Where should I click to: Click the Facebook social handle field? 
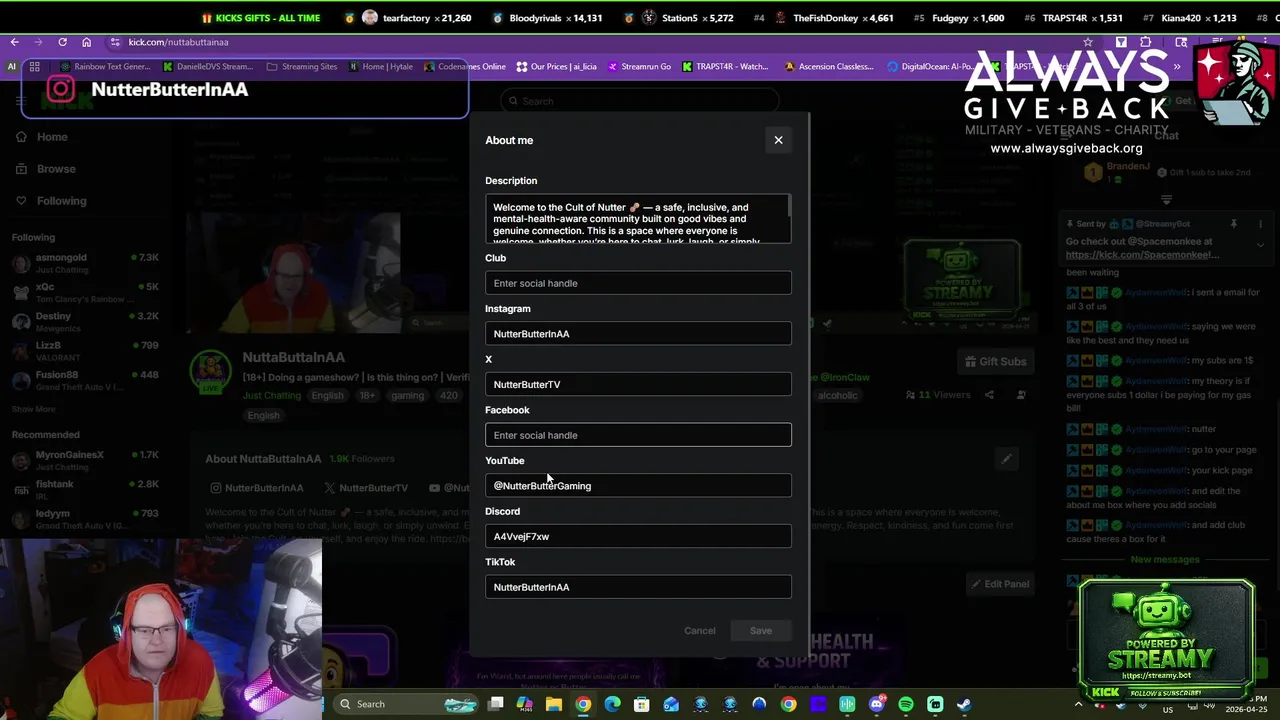click(x=638, y=435)
